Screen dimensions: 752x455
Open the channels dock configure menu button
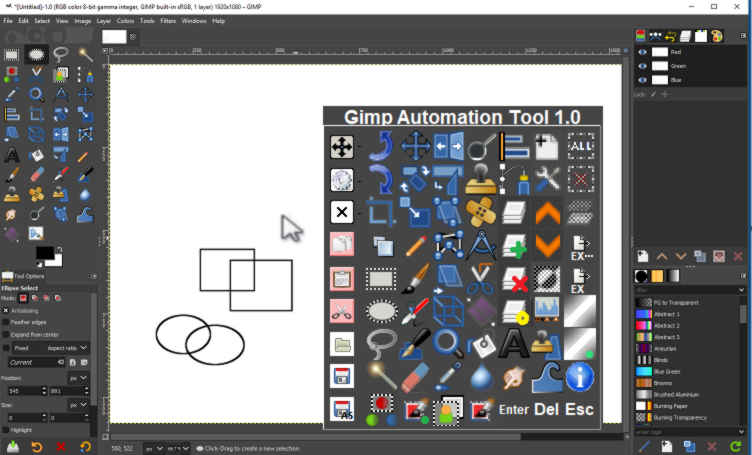point(743,35)
